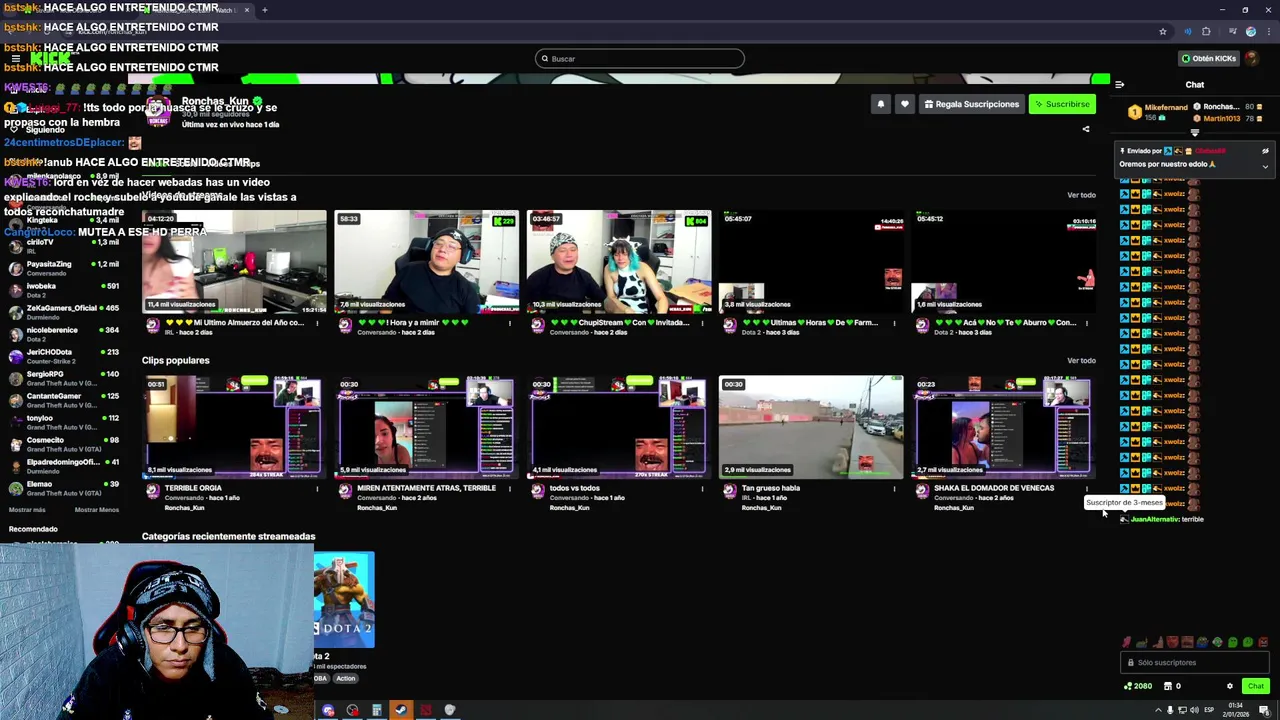The height and width of the screenshot is (720, 1280).
Task: Open options menu for Almuerzo del Año video
Action: click(318, 323)
